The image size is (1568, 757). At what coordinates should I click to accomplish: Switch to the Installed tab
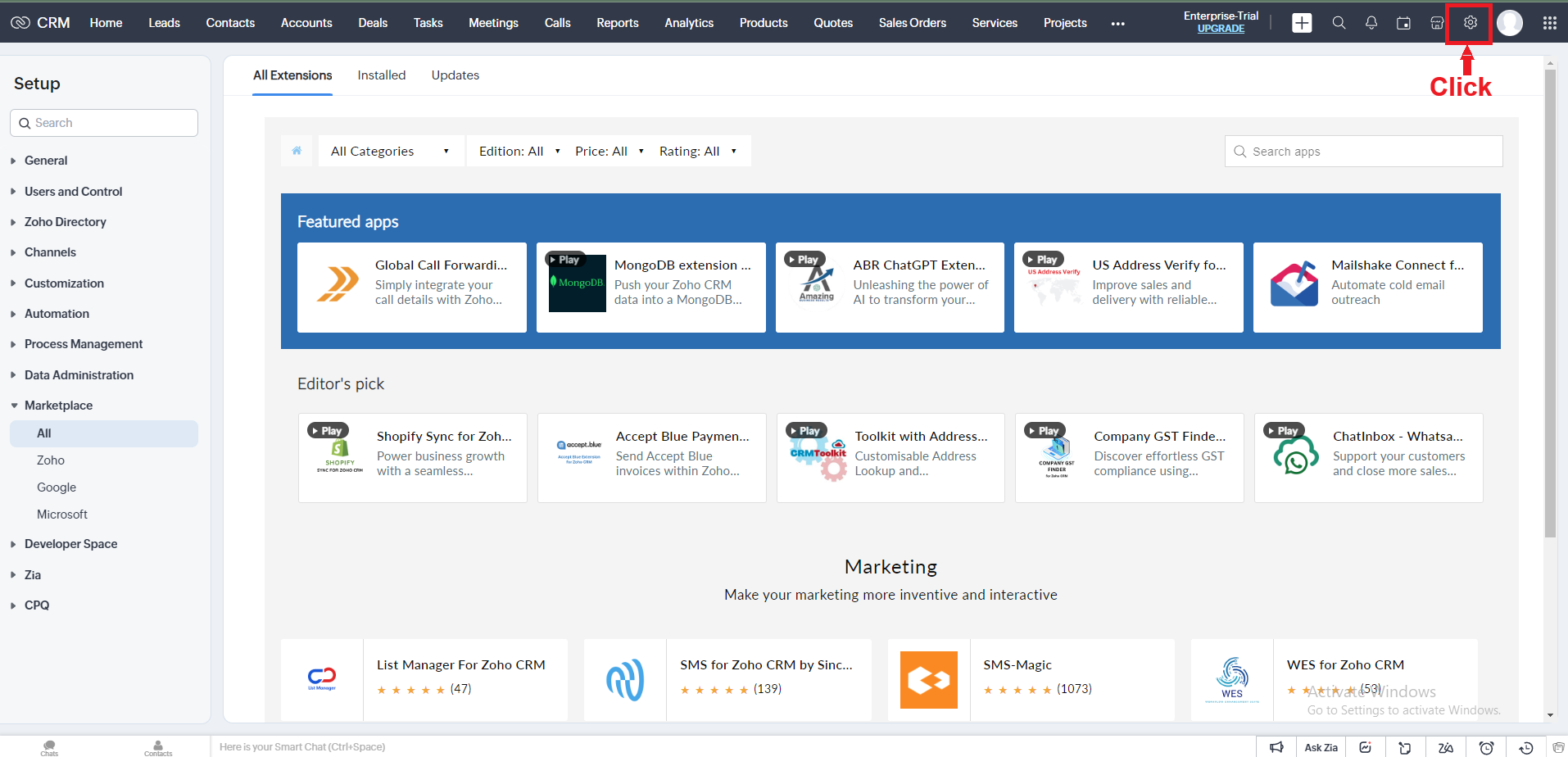(x=381, y=75)
